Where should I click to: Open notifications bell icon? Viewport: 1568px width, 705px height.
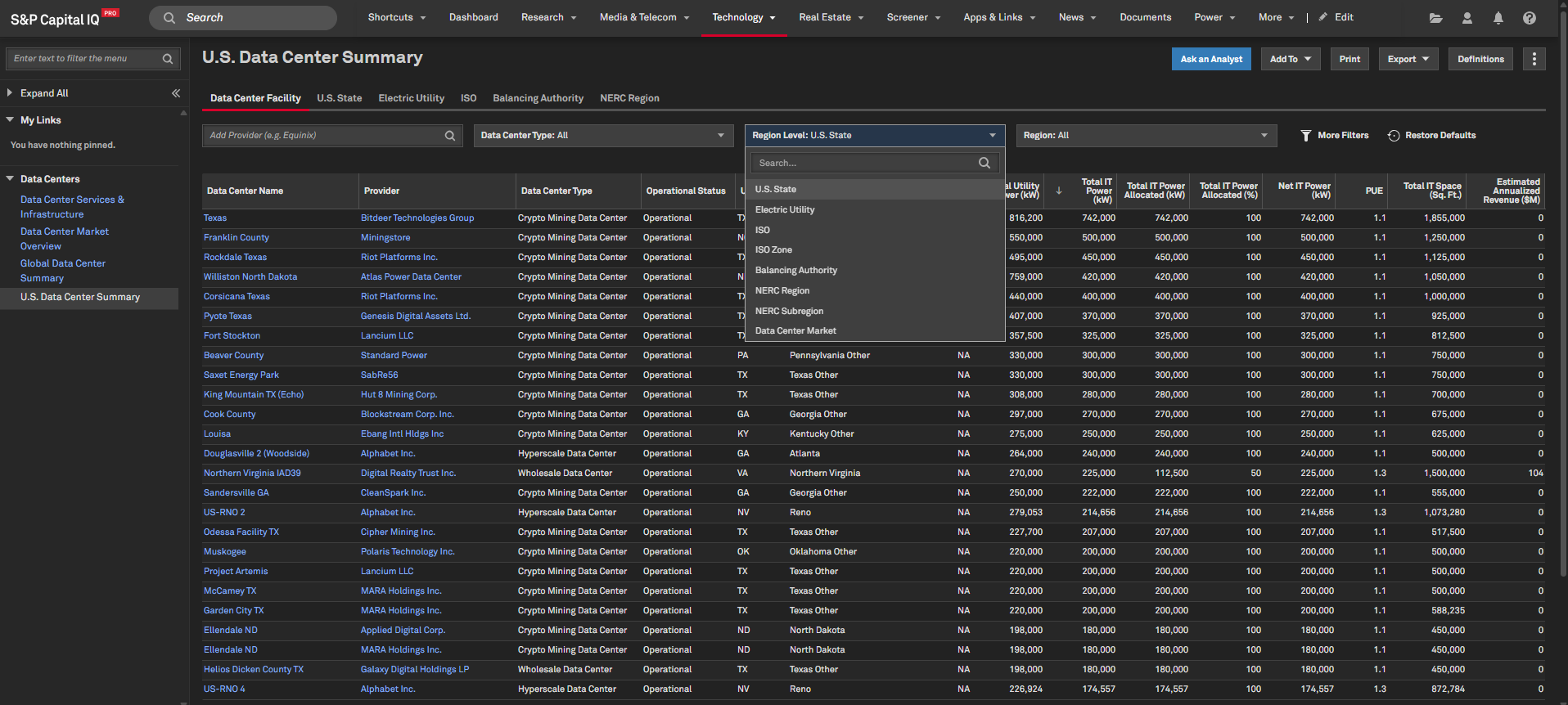coord(1498,18)
